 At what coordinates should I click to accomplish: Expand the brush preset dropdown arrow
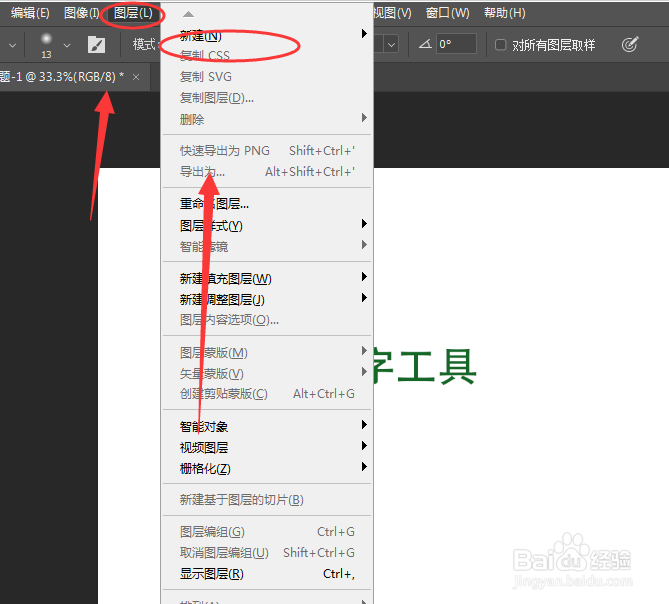click(67, 45)
